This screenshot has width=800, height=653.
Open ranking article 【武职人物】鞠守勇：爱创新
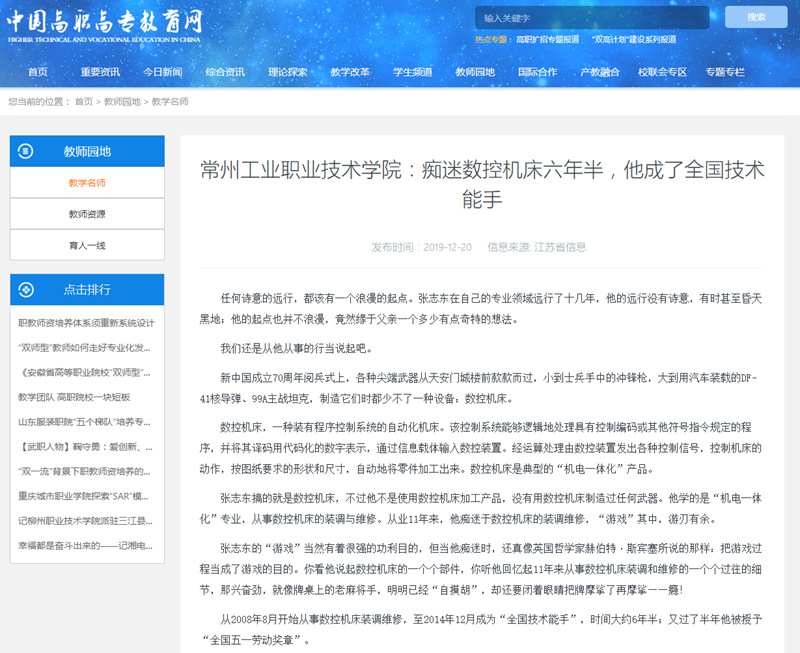85,447
